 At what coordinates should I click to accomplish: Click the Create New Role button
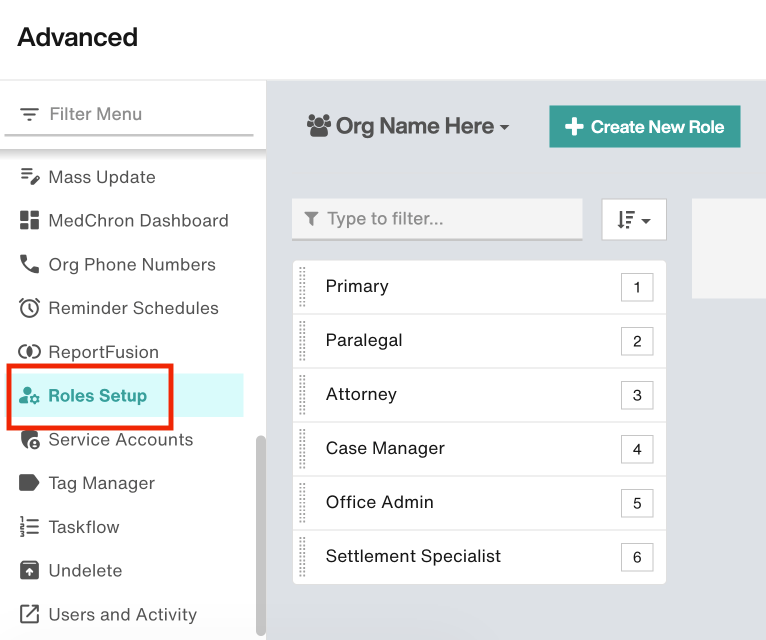[644, 127]
